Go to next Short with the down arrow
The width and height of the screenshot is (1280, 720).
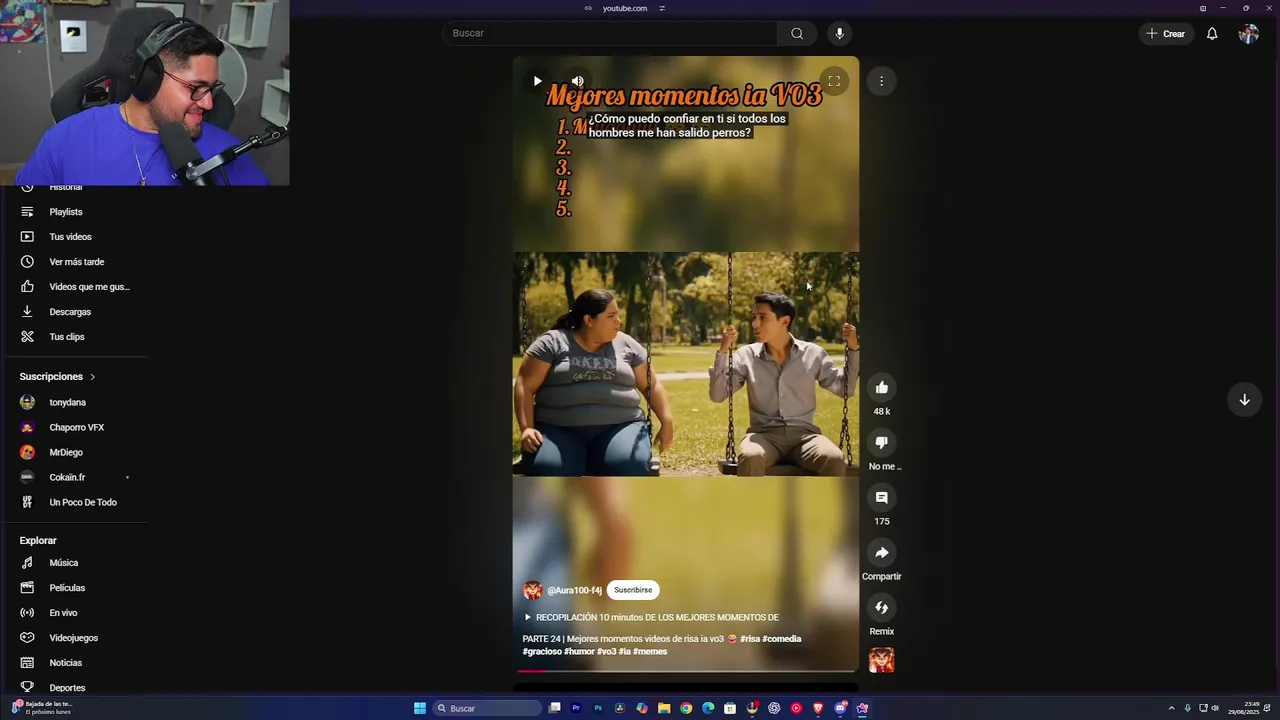click(1244, 400)
